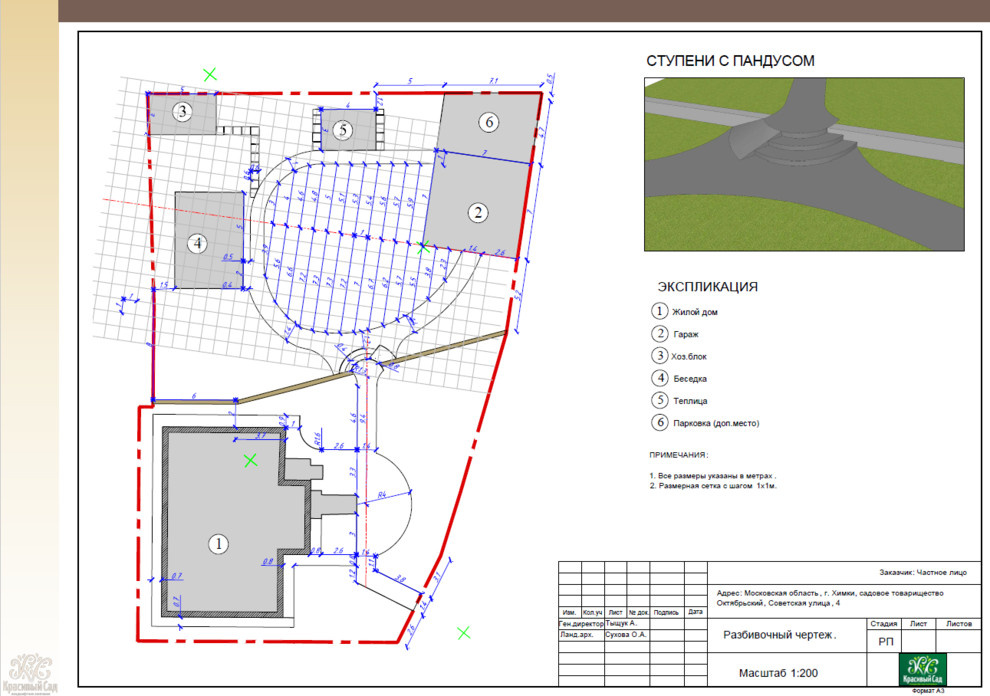
Task: Click legend circle number 3 under ЭКСПЛИКАЦИЯ
Action: point(659,356)
